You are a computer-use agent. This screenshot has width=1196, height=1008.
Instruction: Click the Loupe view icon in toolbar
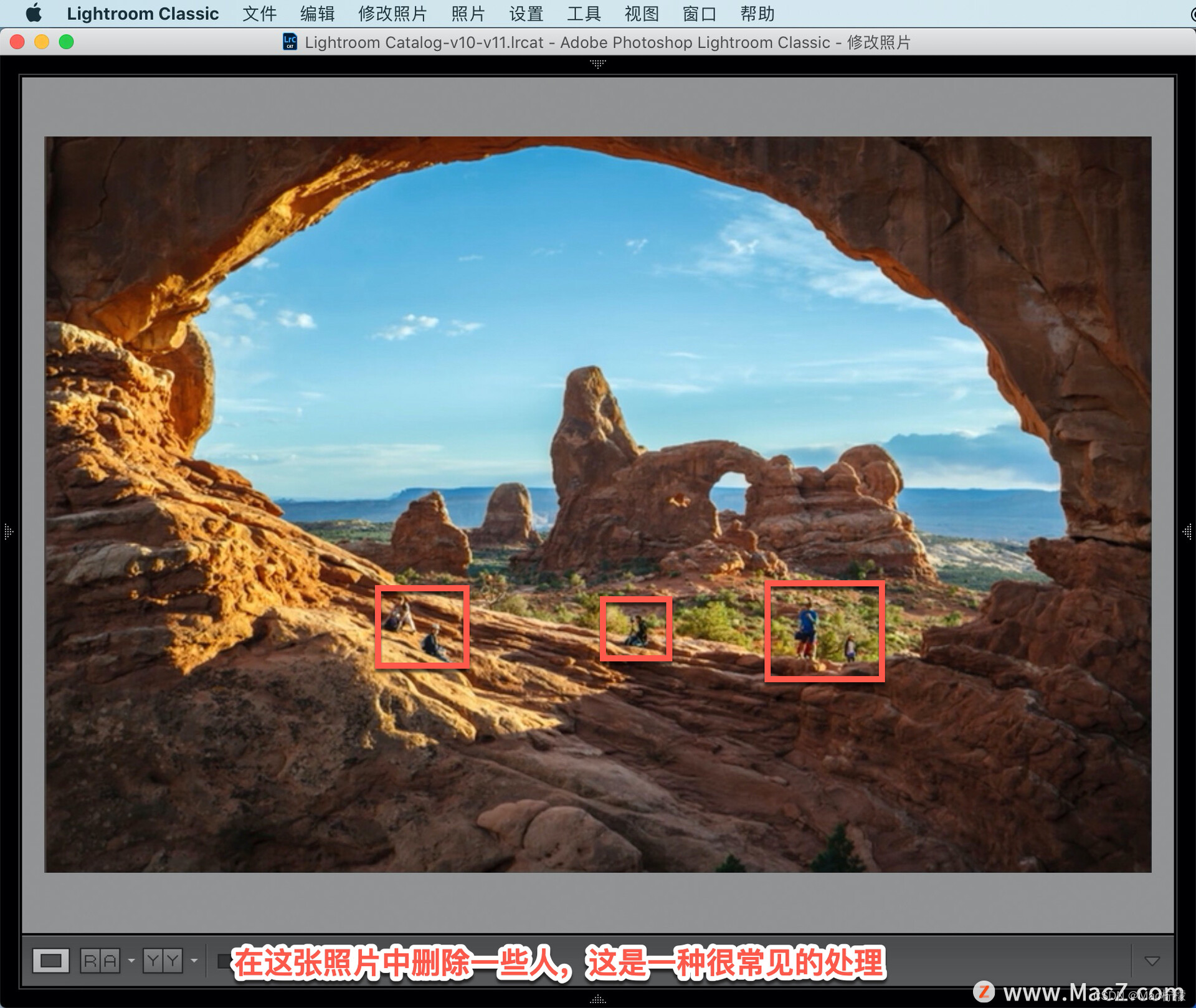coord(50,961)
